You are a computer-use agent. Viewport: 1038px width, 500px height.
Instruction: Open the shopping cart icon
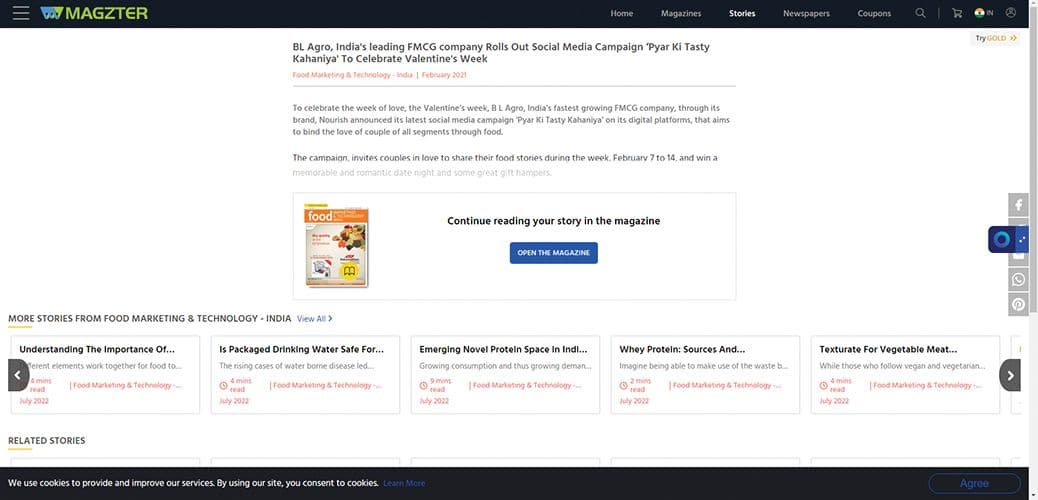[957, 13]
